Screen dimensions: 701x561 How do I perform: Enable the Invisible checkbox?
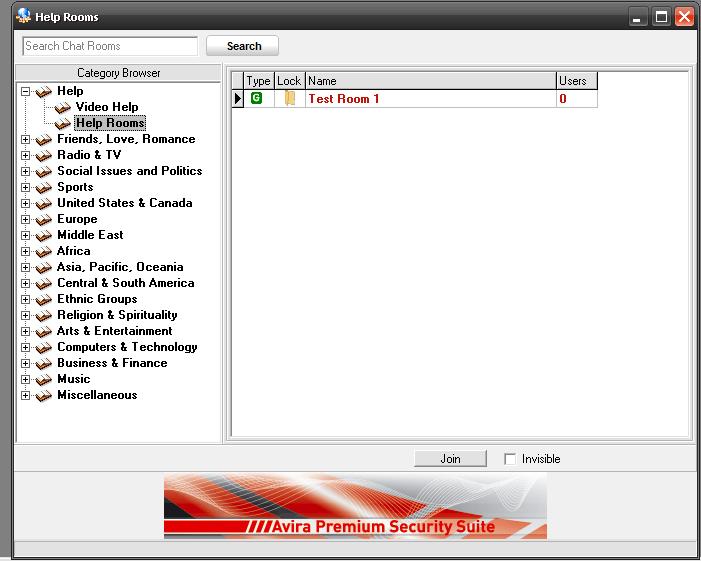(510, 459)
